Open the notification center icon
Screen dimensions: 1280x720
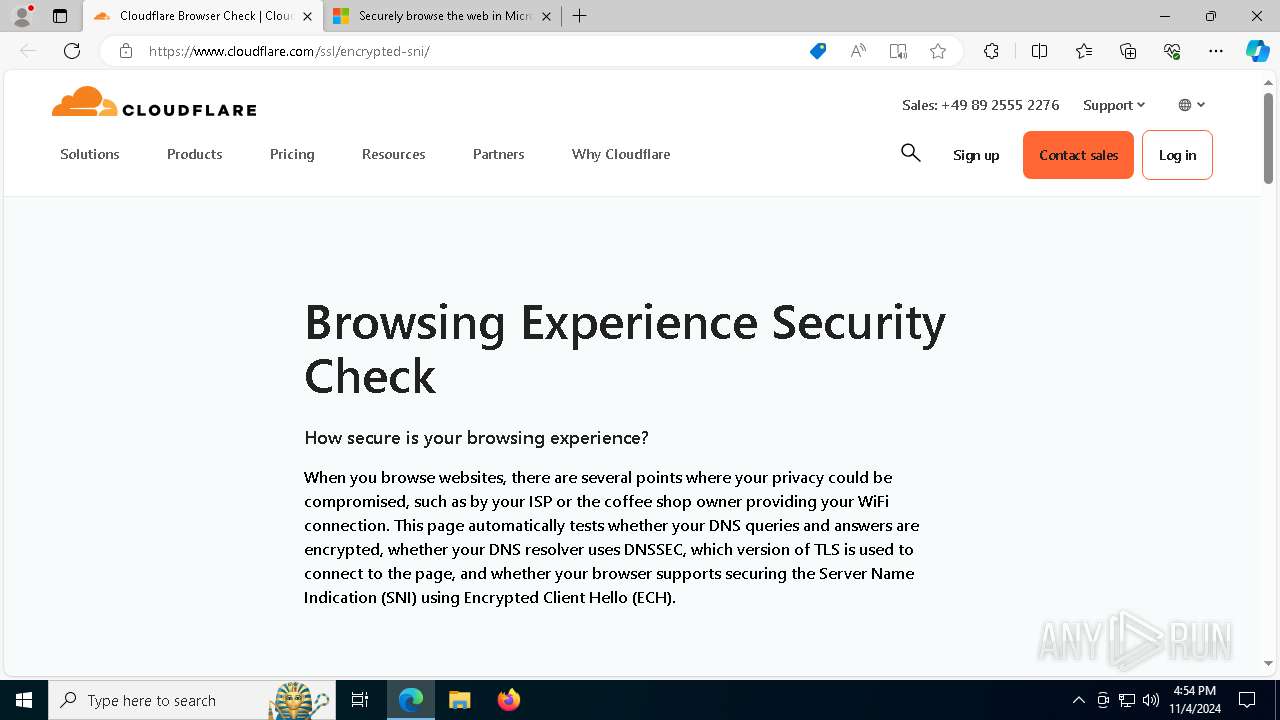click(1247, 700)
